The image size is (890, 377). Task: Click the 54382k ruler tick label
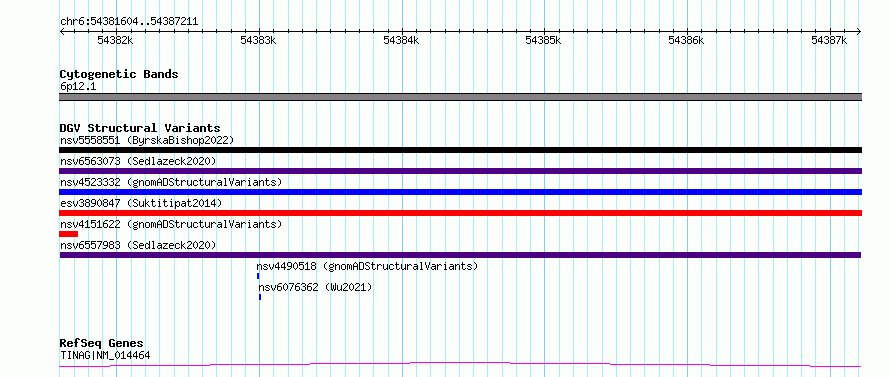coord(115,40)
